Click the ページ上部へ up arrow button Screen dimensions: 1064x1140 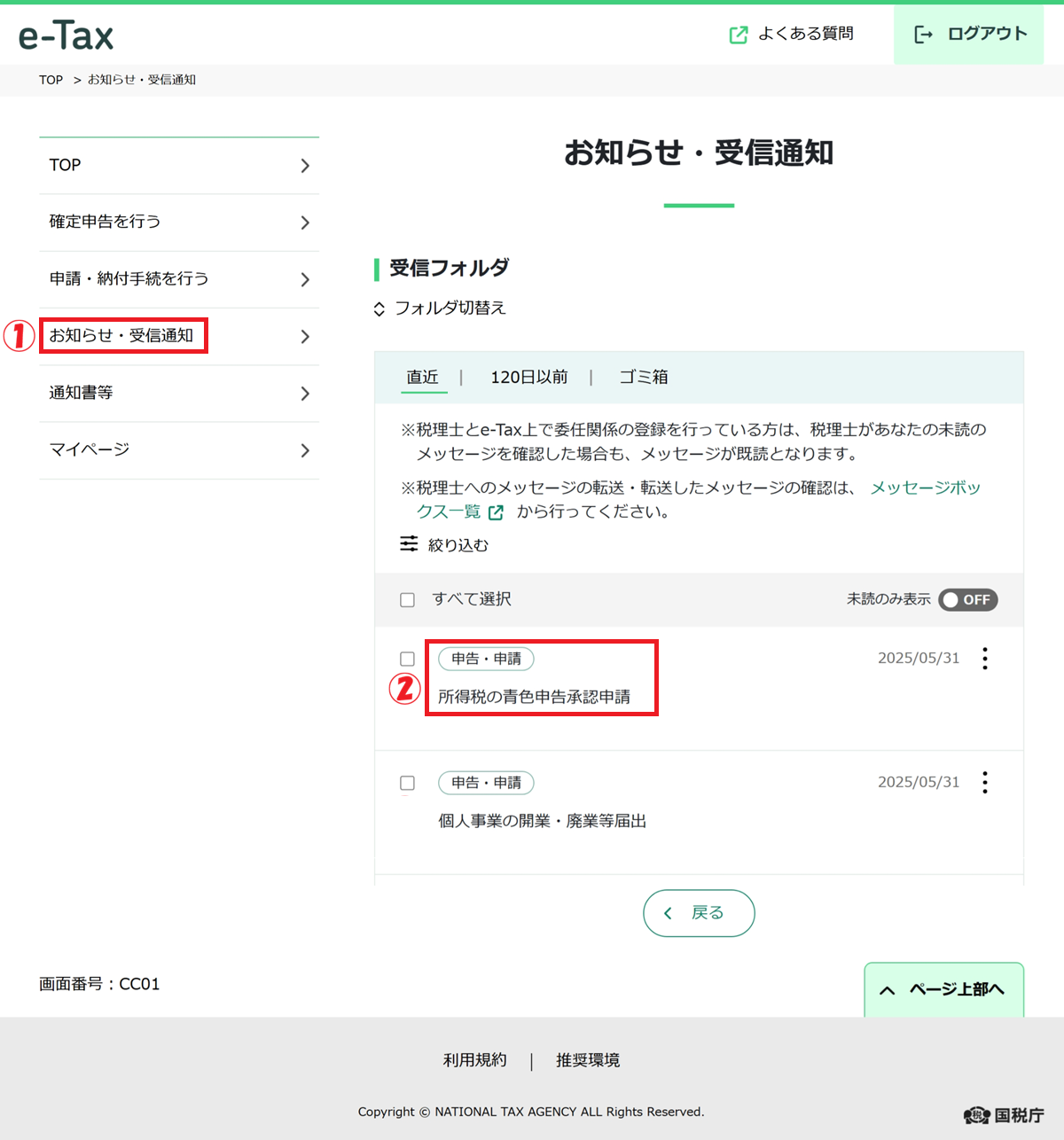[943, 989]
